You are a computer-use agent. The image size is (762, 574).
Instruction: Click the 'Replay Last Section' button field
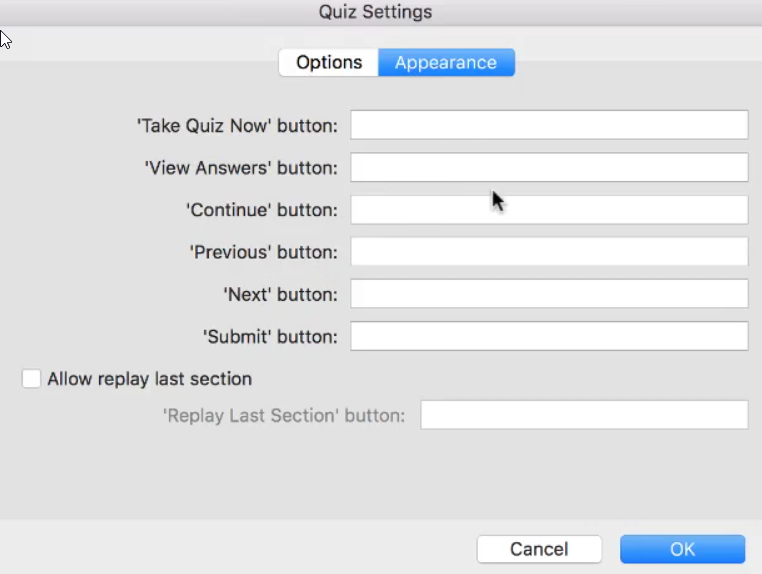point(584,415)
